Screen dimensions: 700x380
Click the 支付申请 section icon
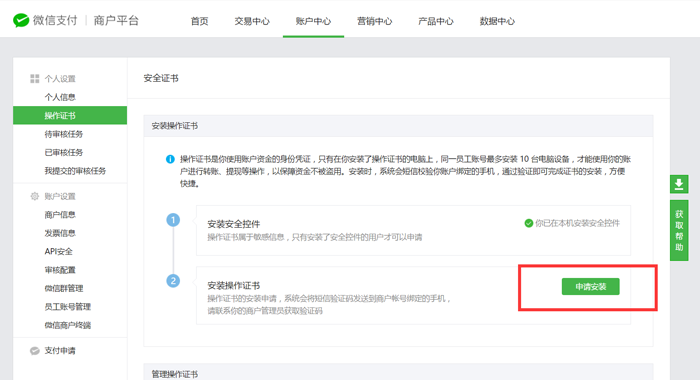point(34,351)
